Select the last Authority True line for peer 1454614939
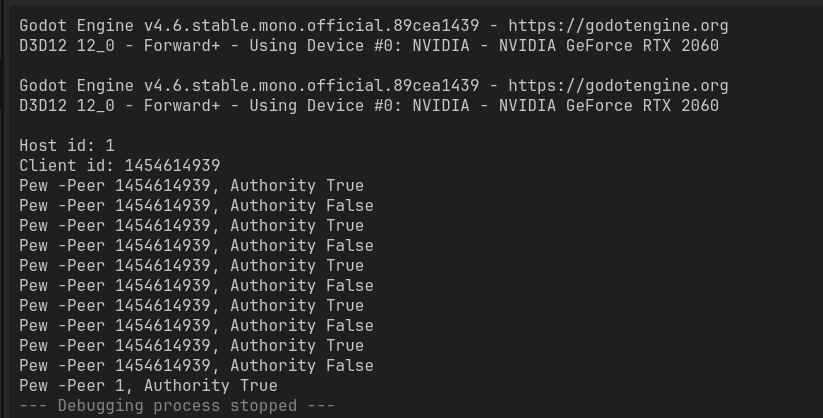The width and height of the screenshot is (823, 418). tap(191, 346)
